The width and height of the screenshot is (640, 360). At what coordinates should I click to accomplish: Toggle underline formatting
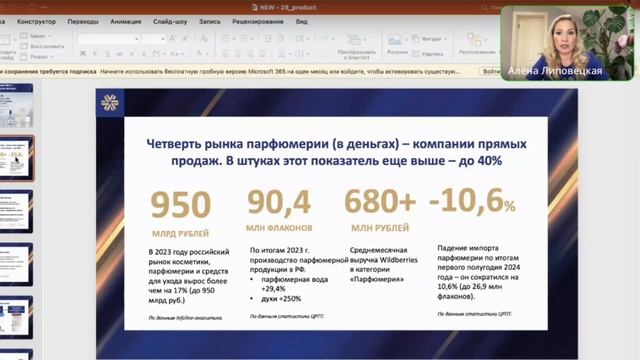[107, 53]
